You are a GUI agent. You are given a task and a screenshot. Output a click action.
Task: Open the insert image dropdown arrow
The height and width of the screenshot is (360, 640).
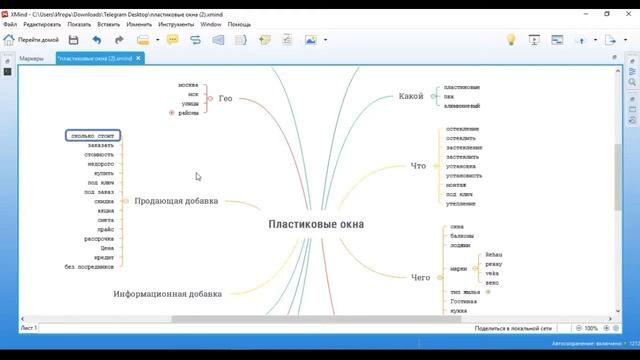tap(325, 40)
